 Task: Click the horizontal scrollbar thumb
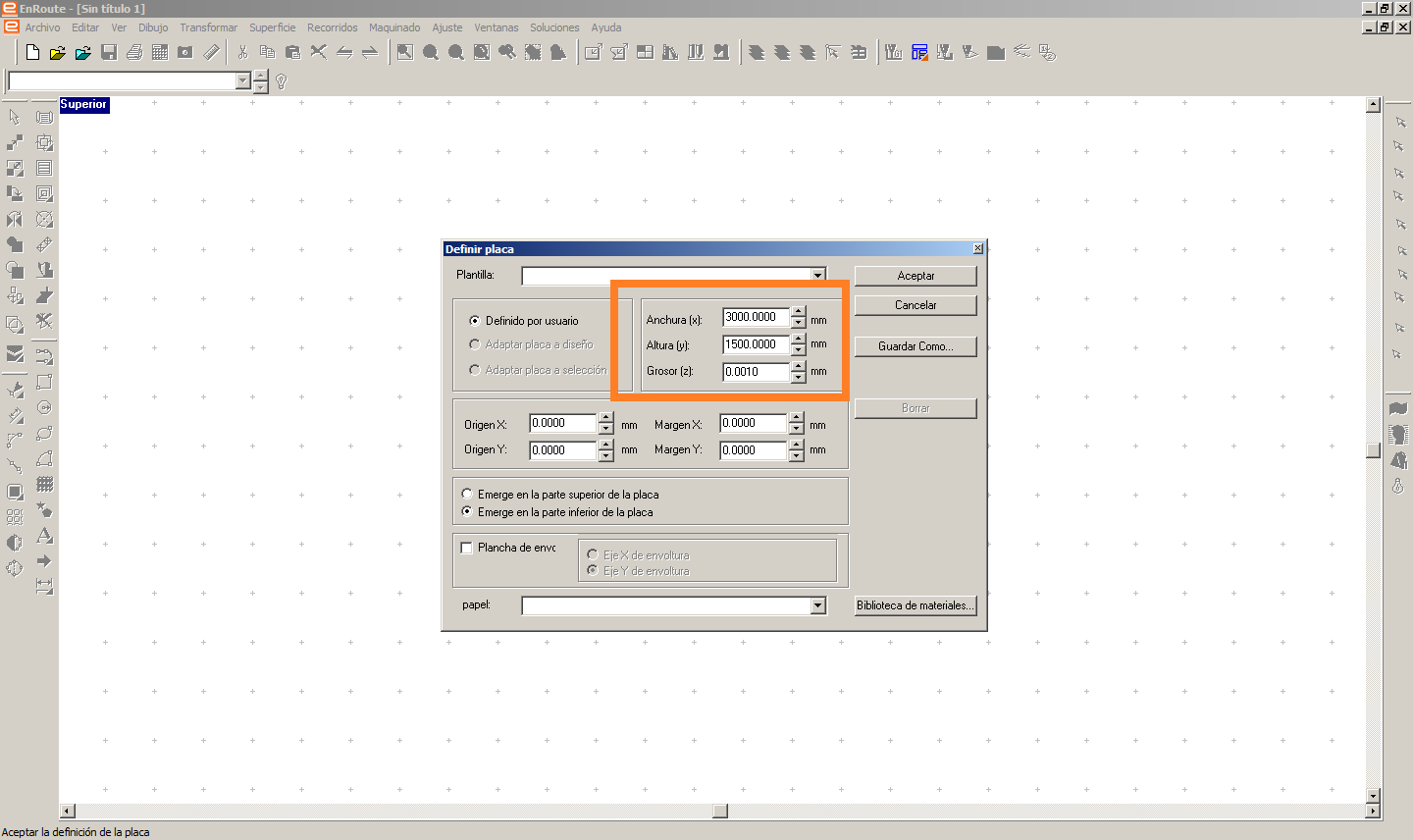click(720, 811)
